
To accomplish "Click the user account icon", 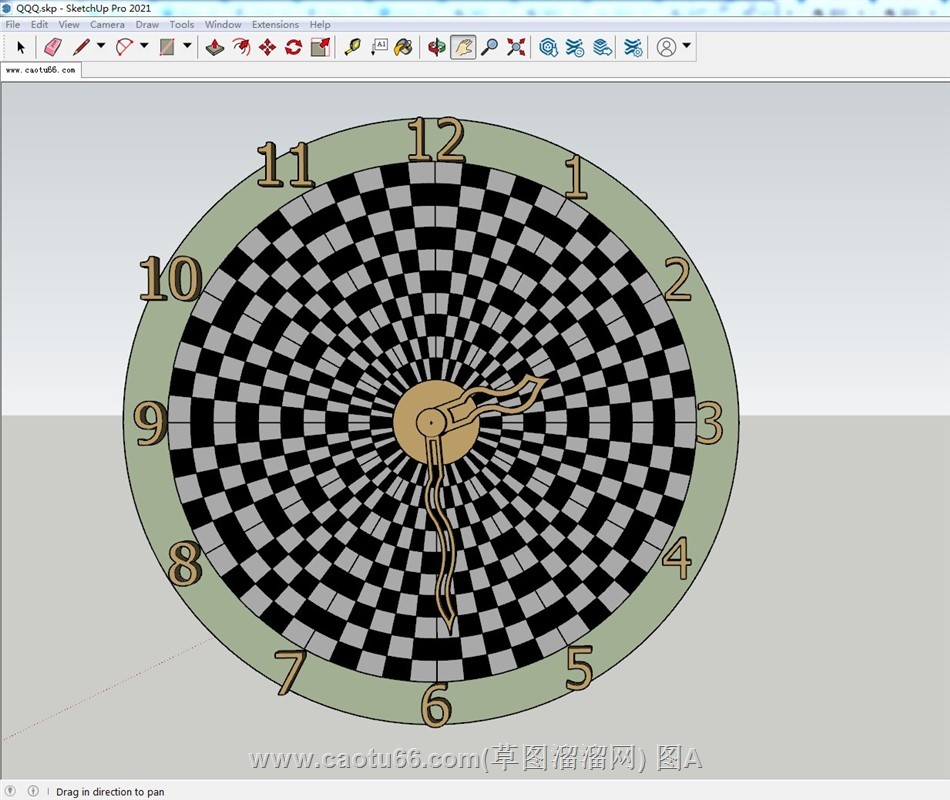I will 666,47.
